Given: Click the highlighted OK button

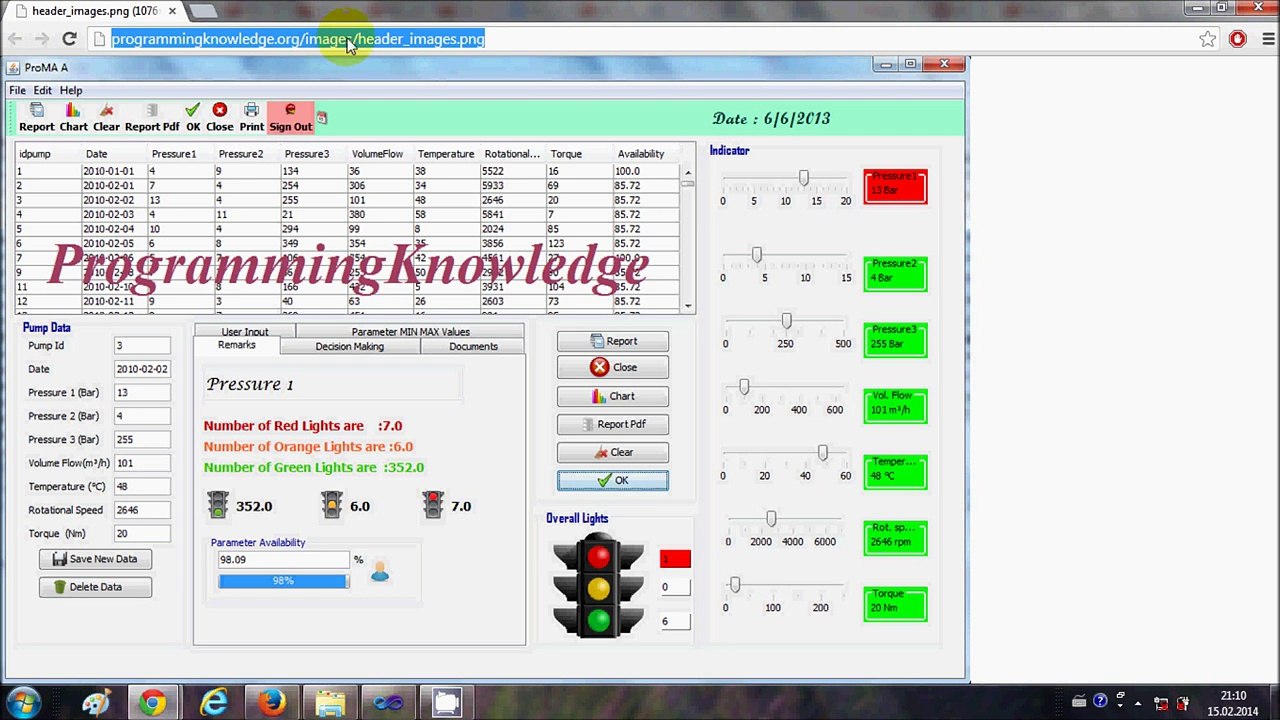Looking at the screenshot, I should tap(613, 481).
